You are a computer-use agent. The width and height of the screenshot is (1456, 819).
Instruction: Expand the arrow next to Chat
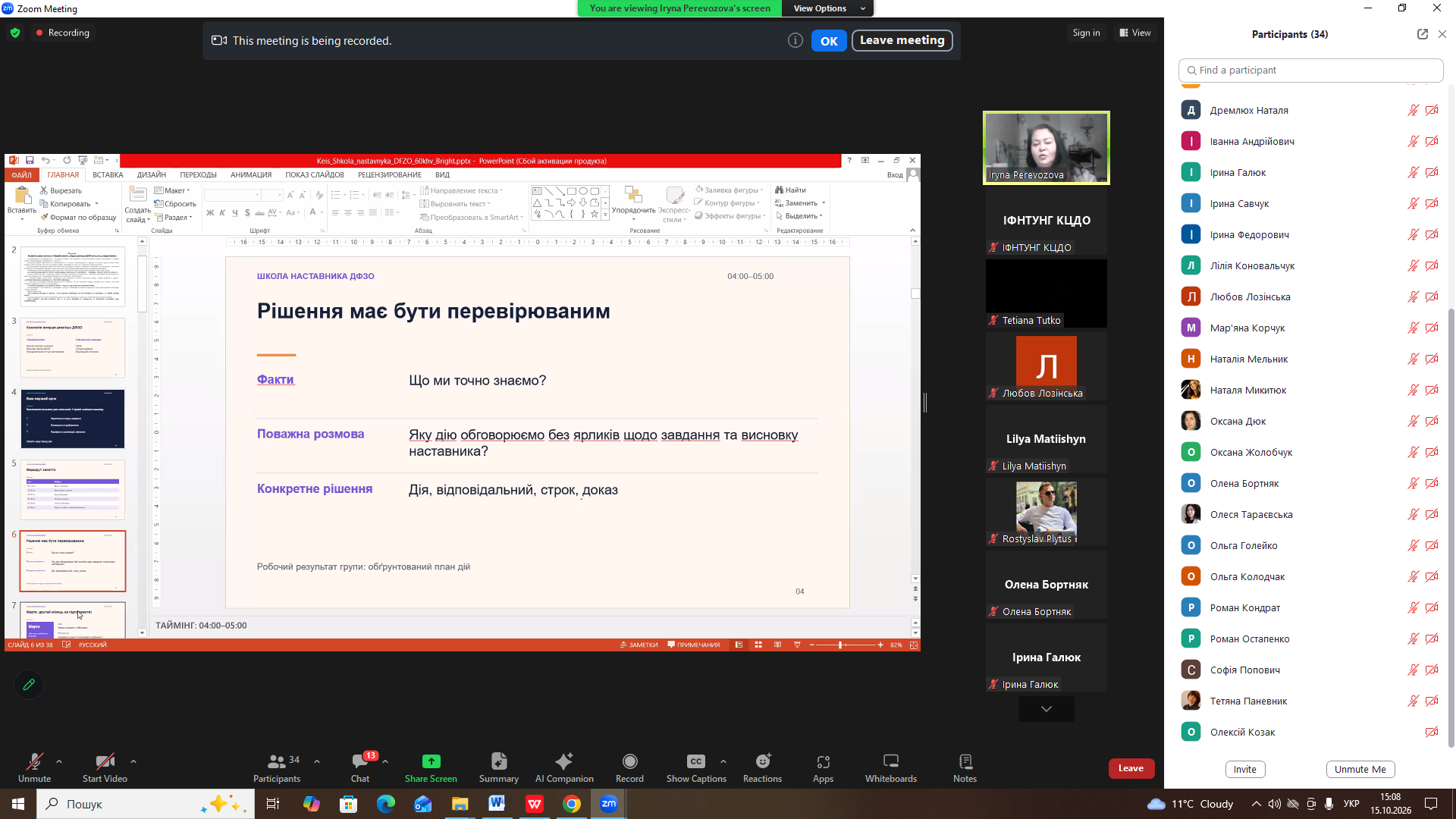click(385, 761)
